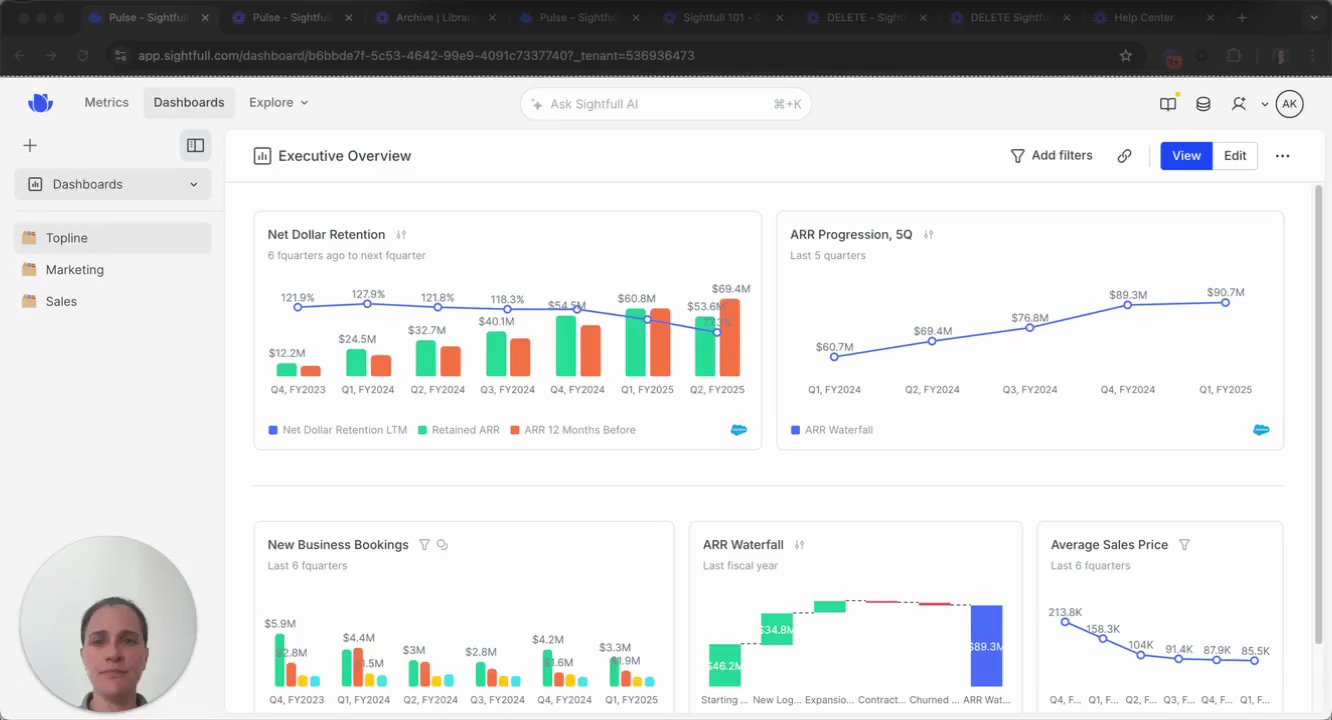
Task: Open the browser three-dot menu
Action: pos(1314,56)
